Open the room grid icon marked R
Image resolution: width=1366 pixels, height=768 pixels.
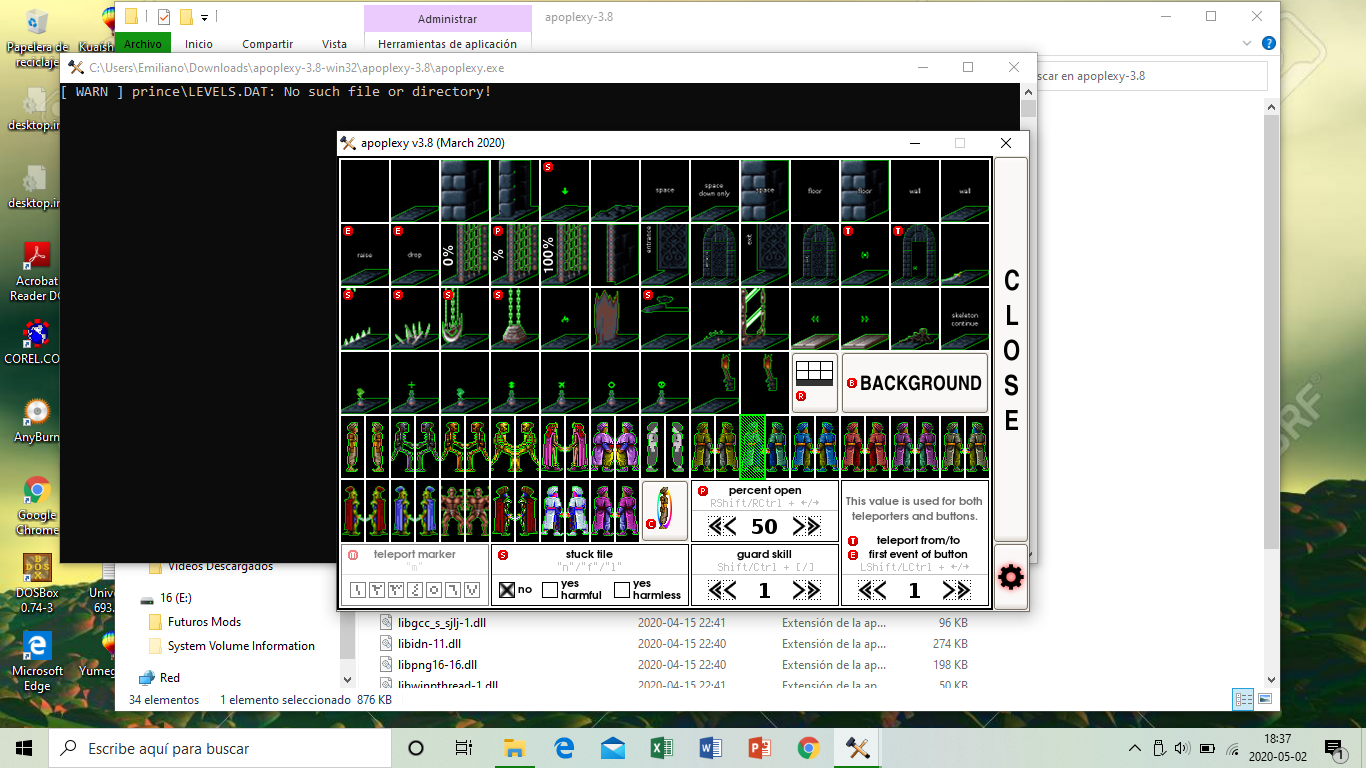click(814, 382)
